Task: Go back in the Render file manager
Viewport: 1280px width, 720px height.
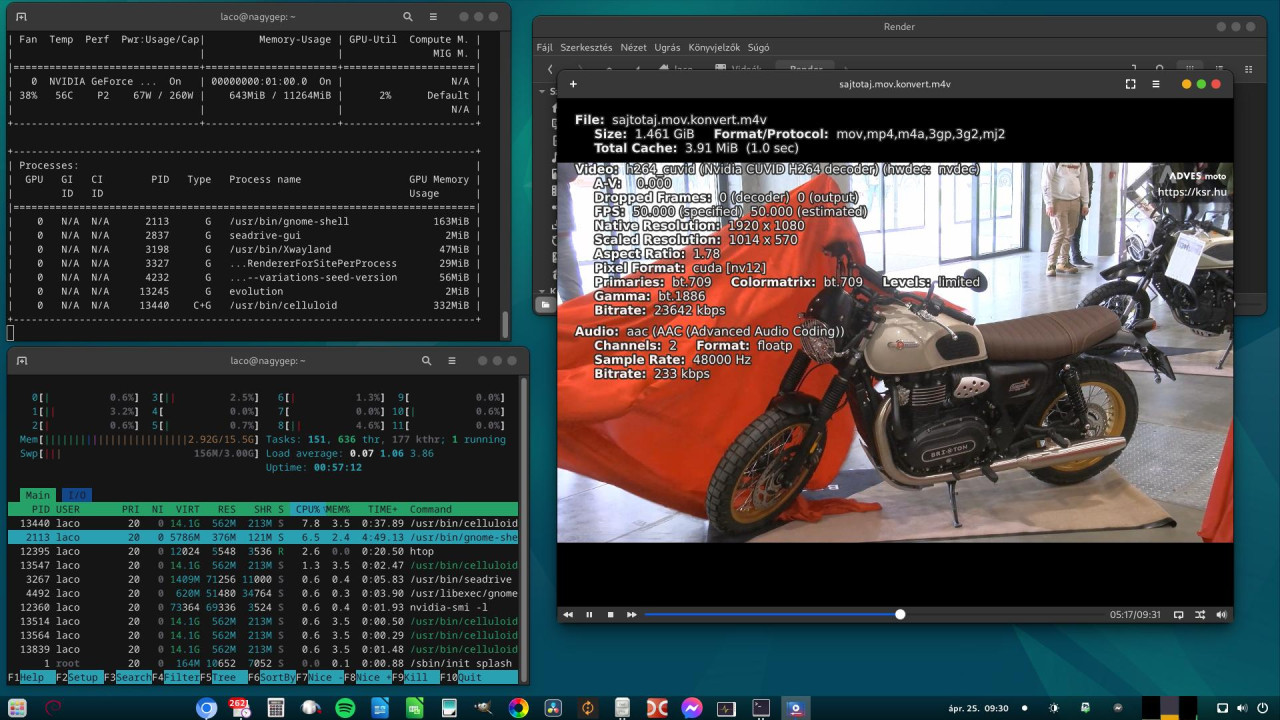Action: click(x=550, y=69)
